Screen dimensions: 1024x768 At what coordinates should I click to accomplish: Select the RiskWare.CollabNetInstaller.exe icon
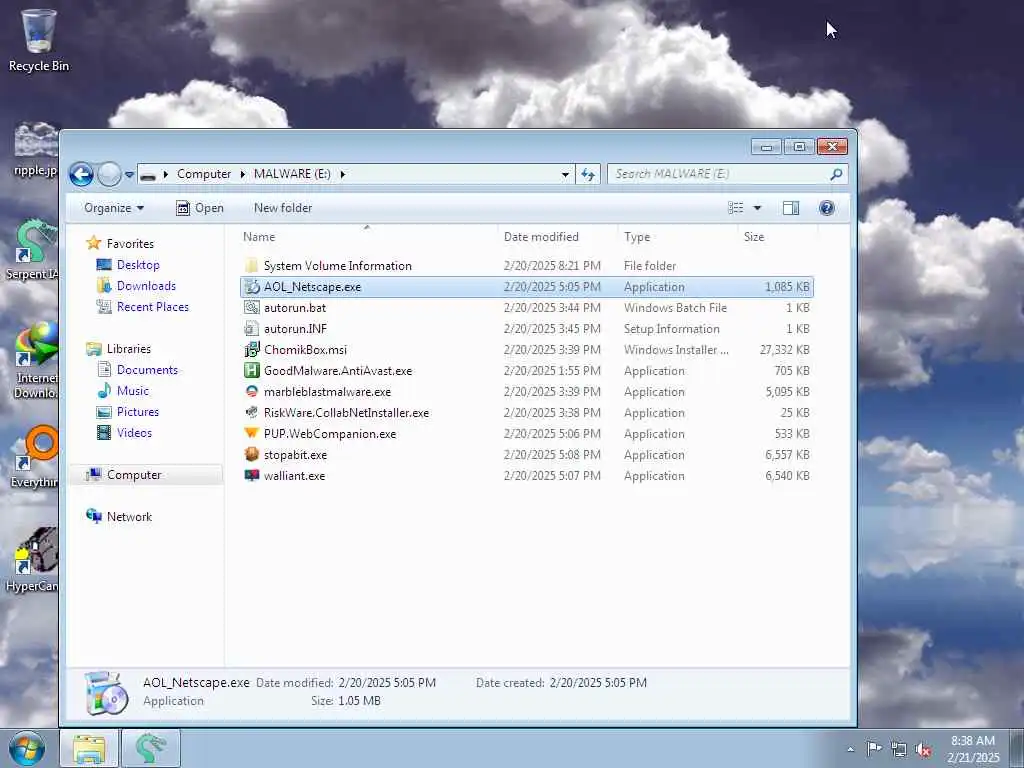click(x=251, y=413)
